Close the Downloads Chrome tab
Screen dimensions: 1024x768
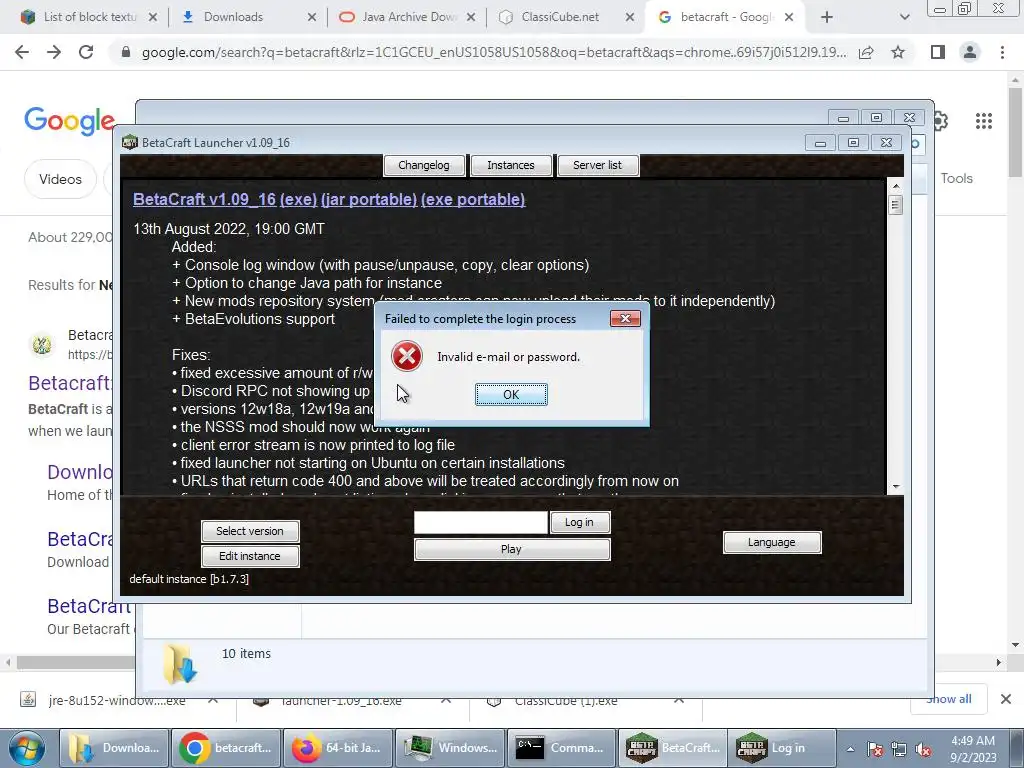312,18
